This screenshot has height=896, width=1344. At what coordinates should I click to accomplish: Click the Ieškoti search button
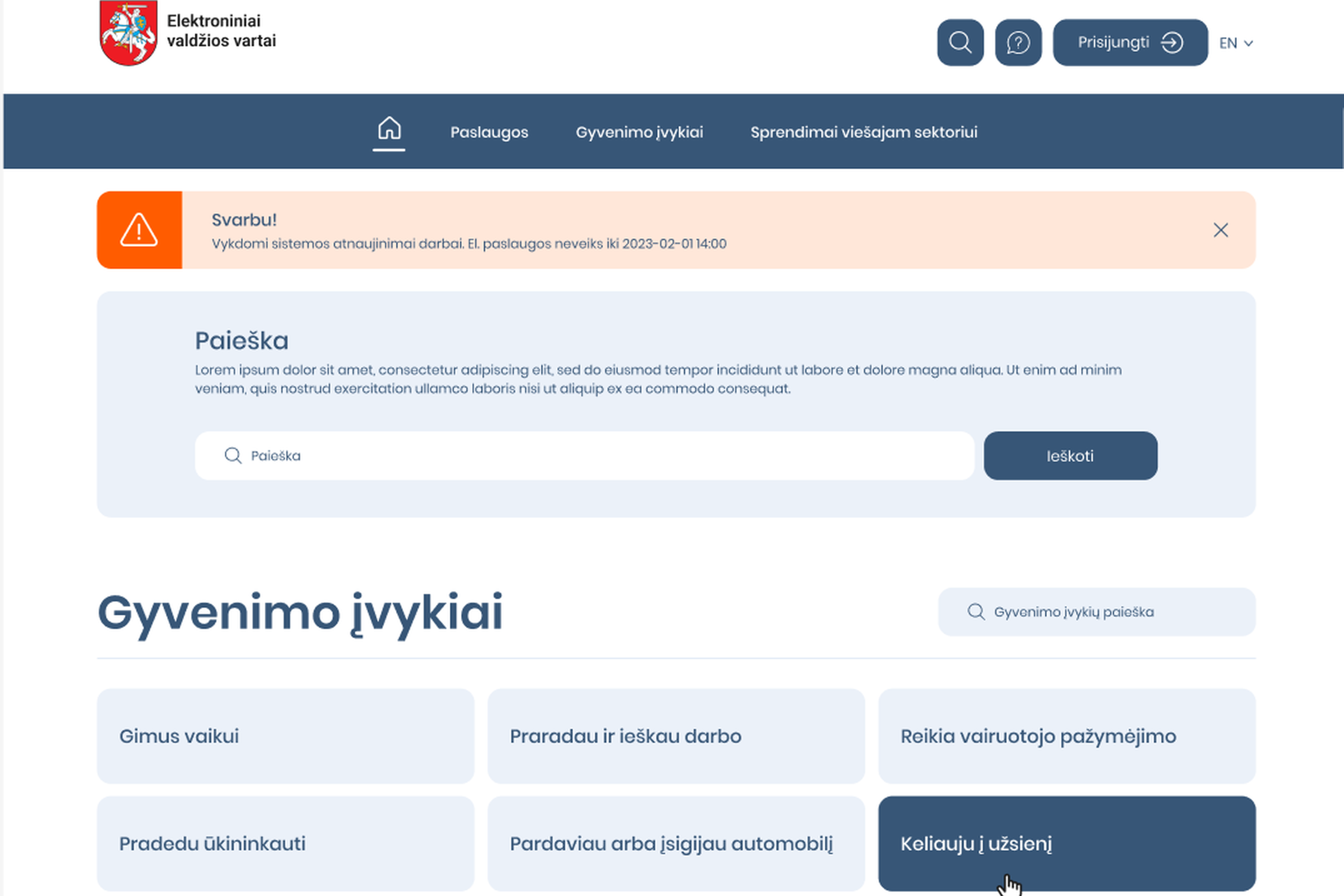pyautogui.click(x=1070, y=456)
